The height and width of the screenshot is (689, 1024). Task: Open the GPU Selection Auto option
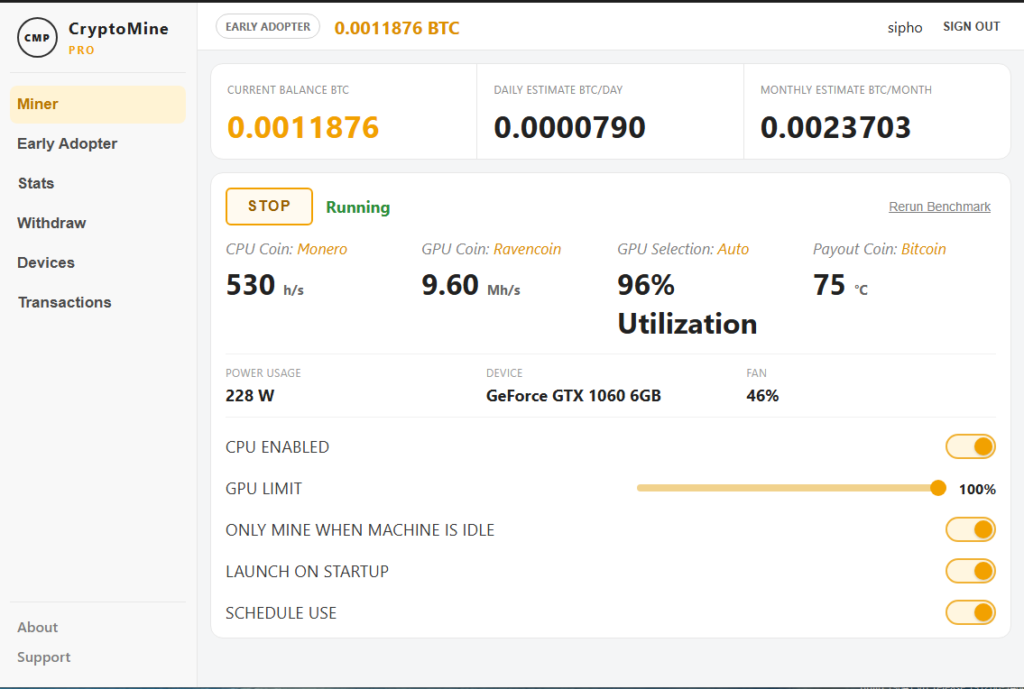pos(733,249)
